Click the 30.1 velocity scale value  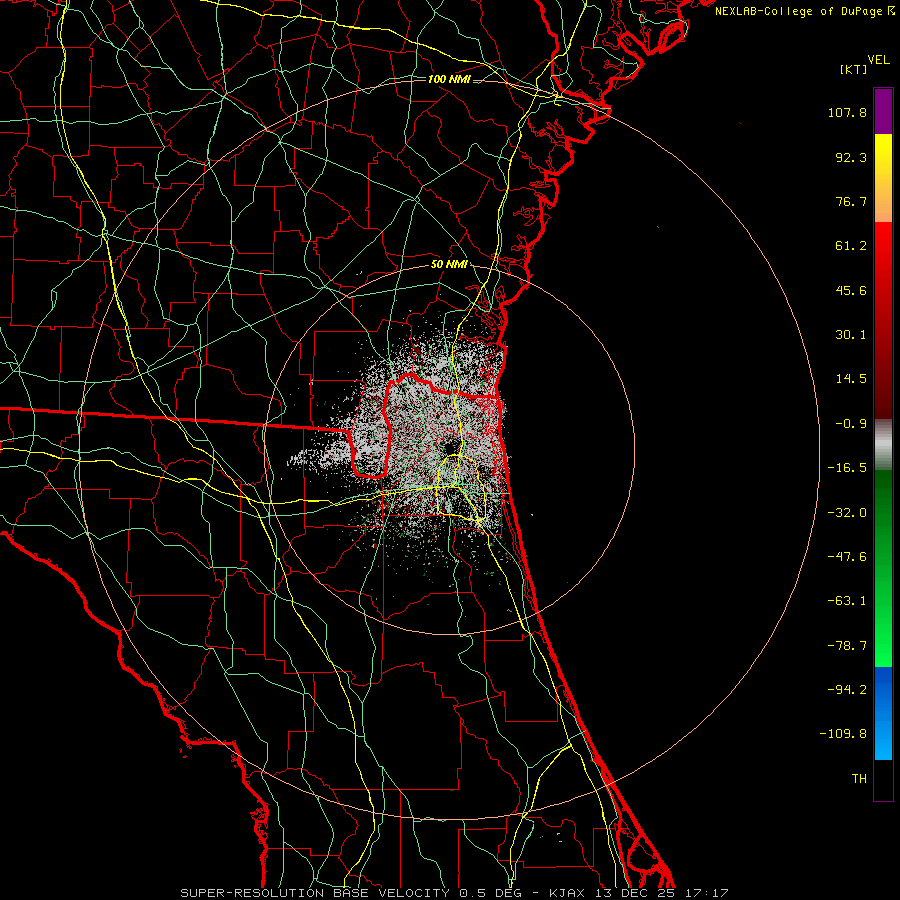click(x=851, y=335)
